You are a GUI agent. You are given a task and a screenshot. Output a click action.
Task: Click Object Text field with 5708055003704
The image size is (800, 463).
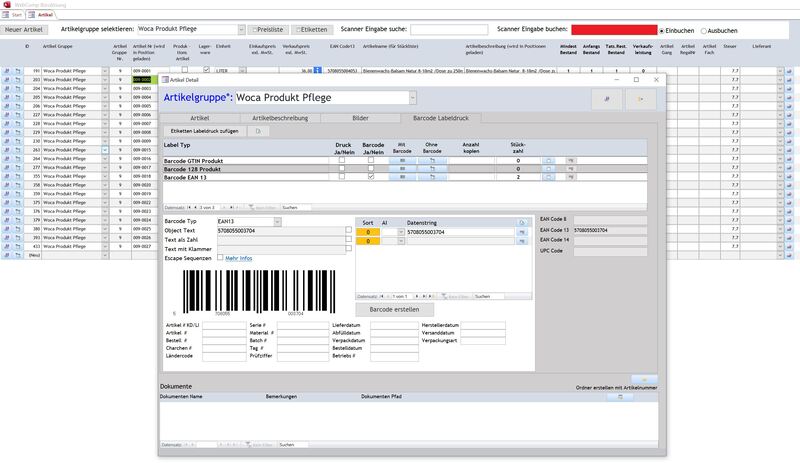coord(281,231)
